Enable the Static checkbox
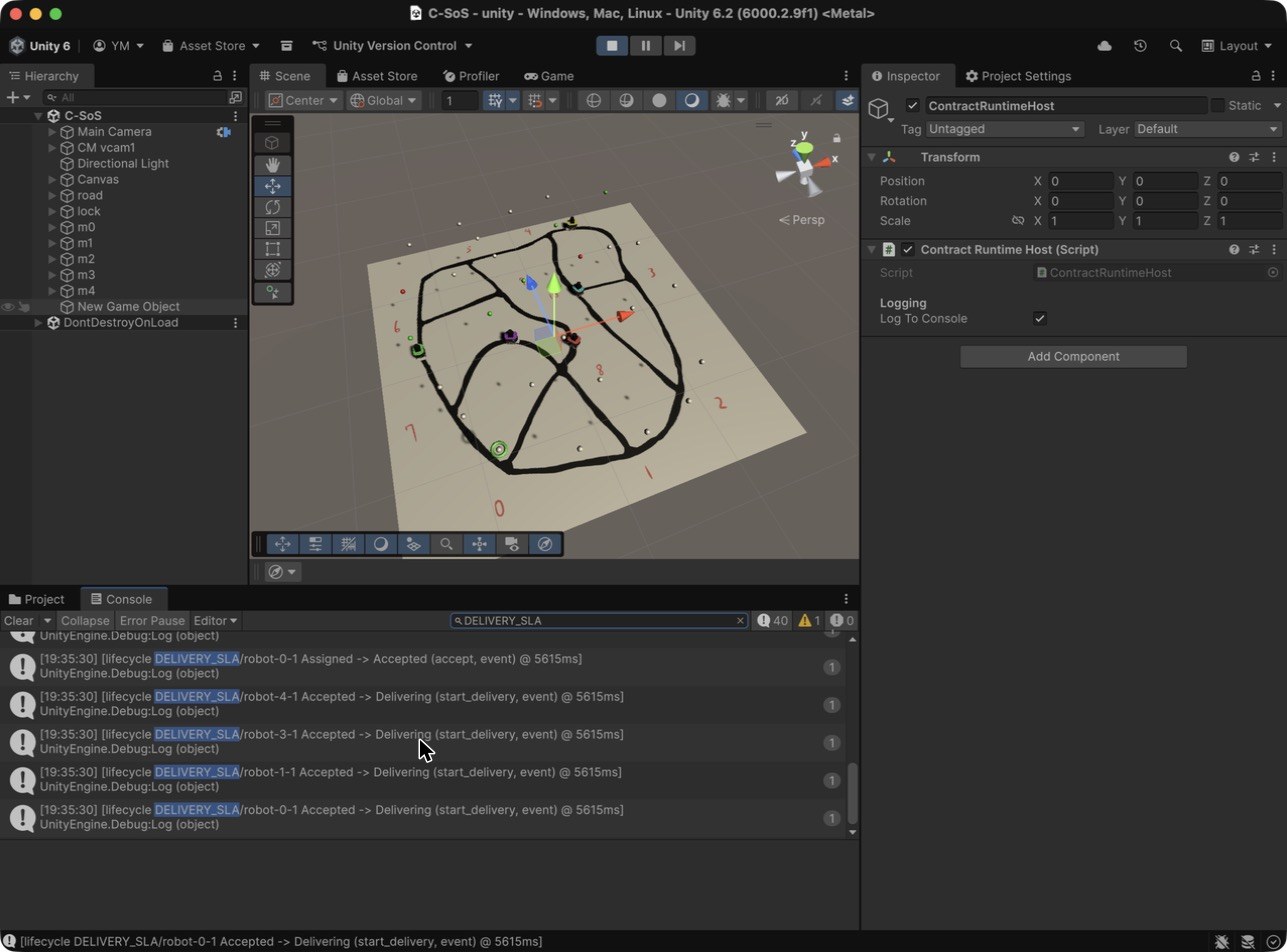The image size is (1287, 952). click(1217, 106)
